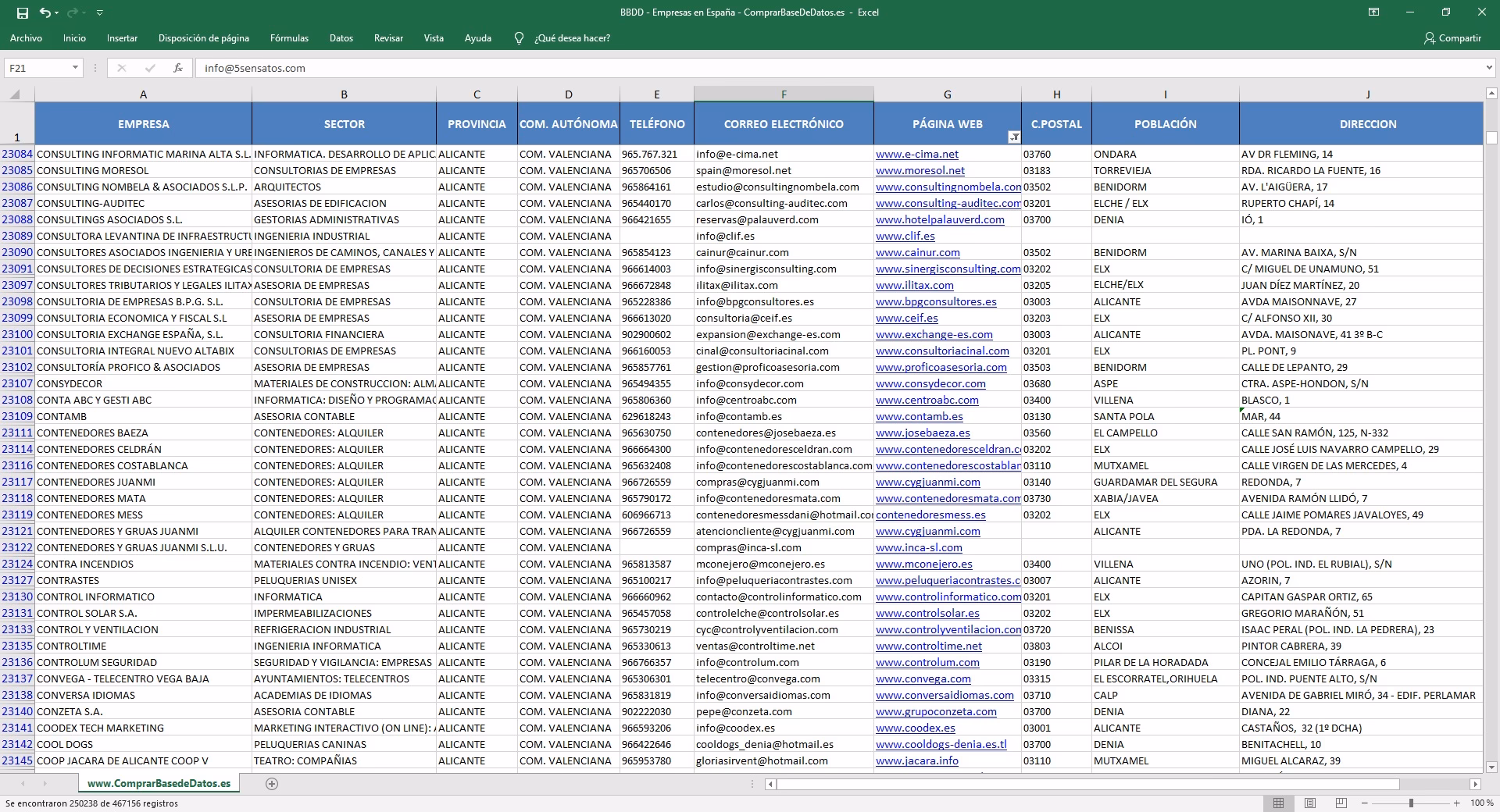Click the zoom slider handle
Screen dimensions: 1500x812
1411,803
